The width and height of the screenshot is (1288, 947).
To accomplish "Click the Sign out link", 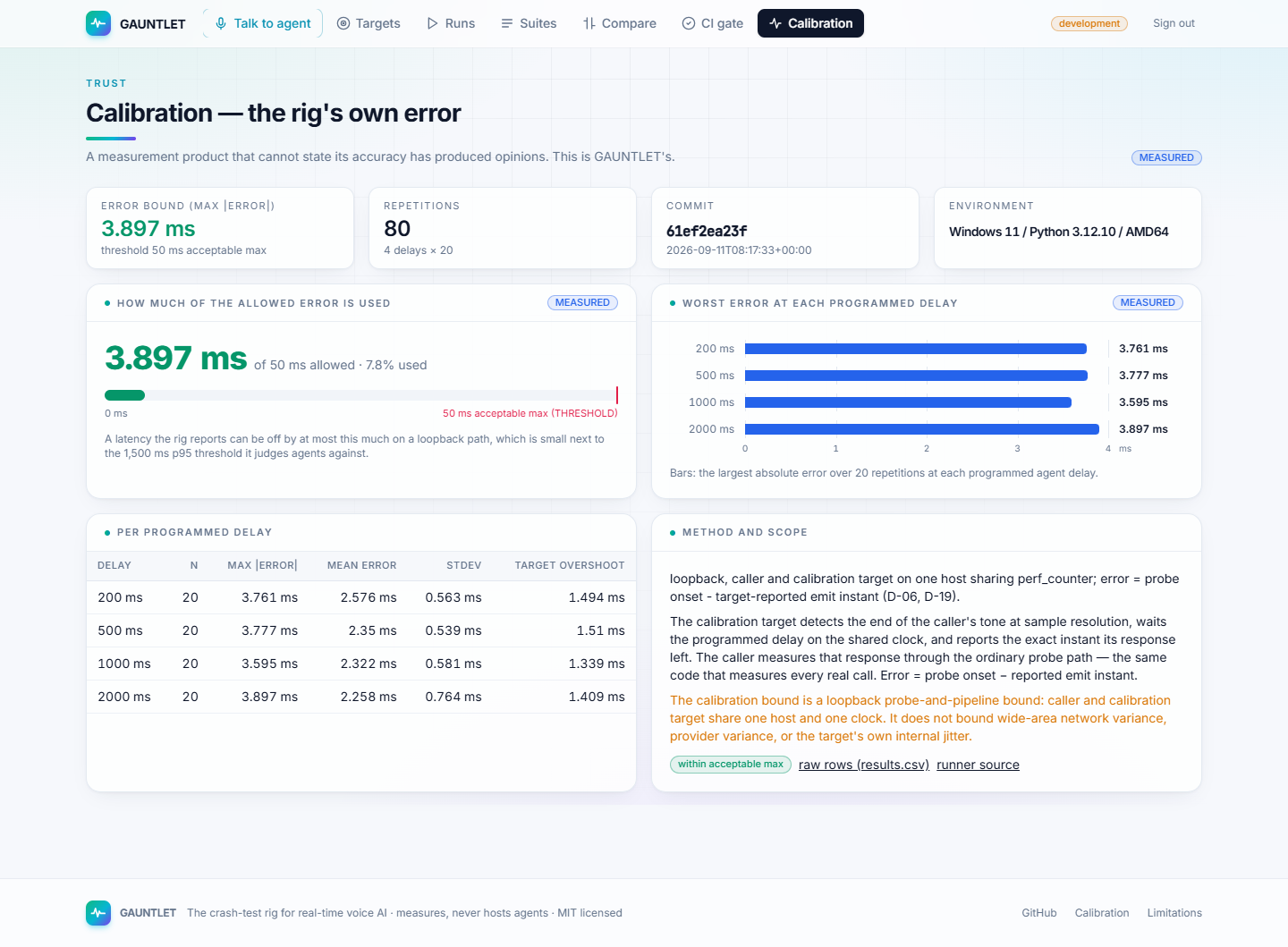I will tap(1174, 23).
